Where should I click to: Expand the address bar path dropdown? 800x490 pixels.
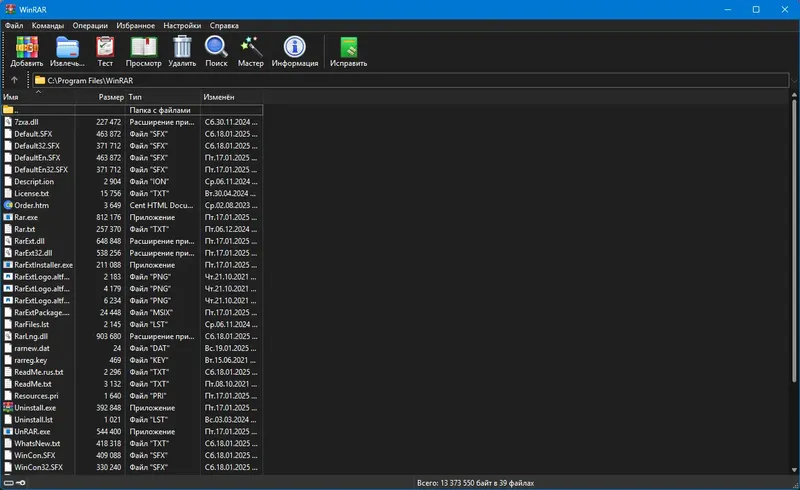(794, 81)
